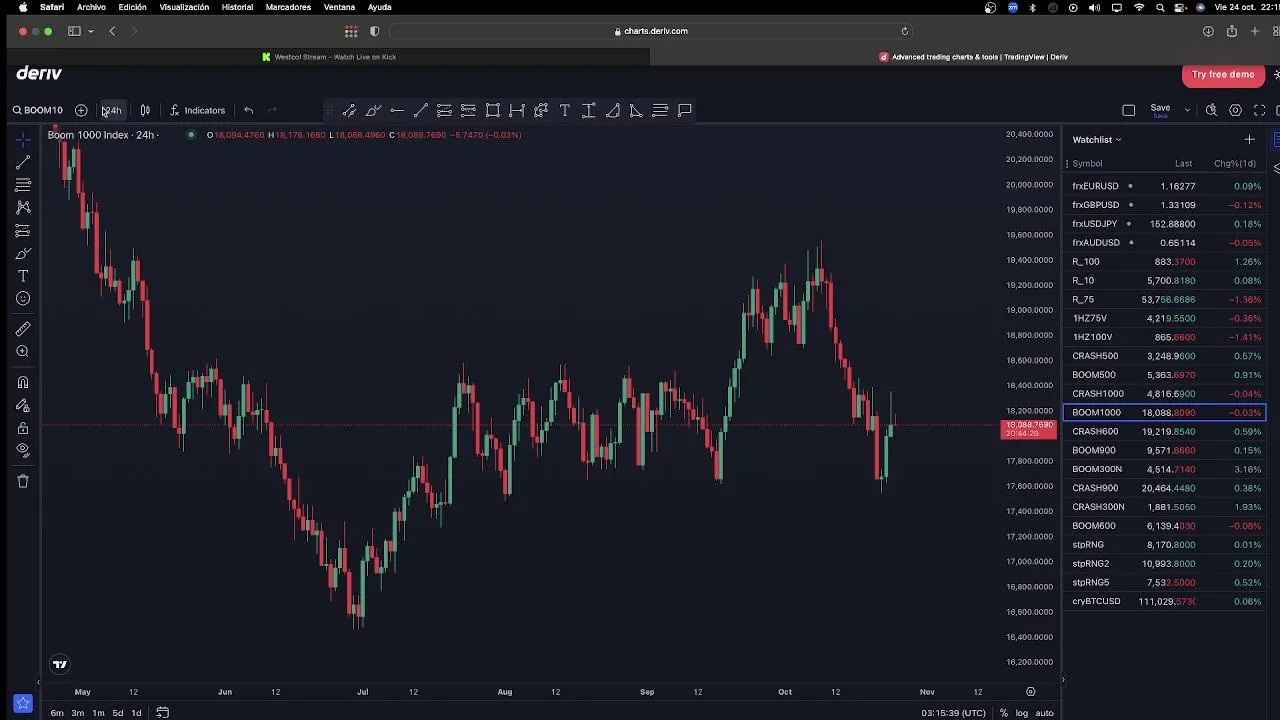Viewport: 1280px width, 720px height.
Task: Open the emoji icons tool
Action: pyautogui.click(x=23, y=299)
